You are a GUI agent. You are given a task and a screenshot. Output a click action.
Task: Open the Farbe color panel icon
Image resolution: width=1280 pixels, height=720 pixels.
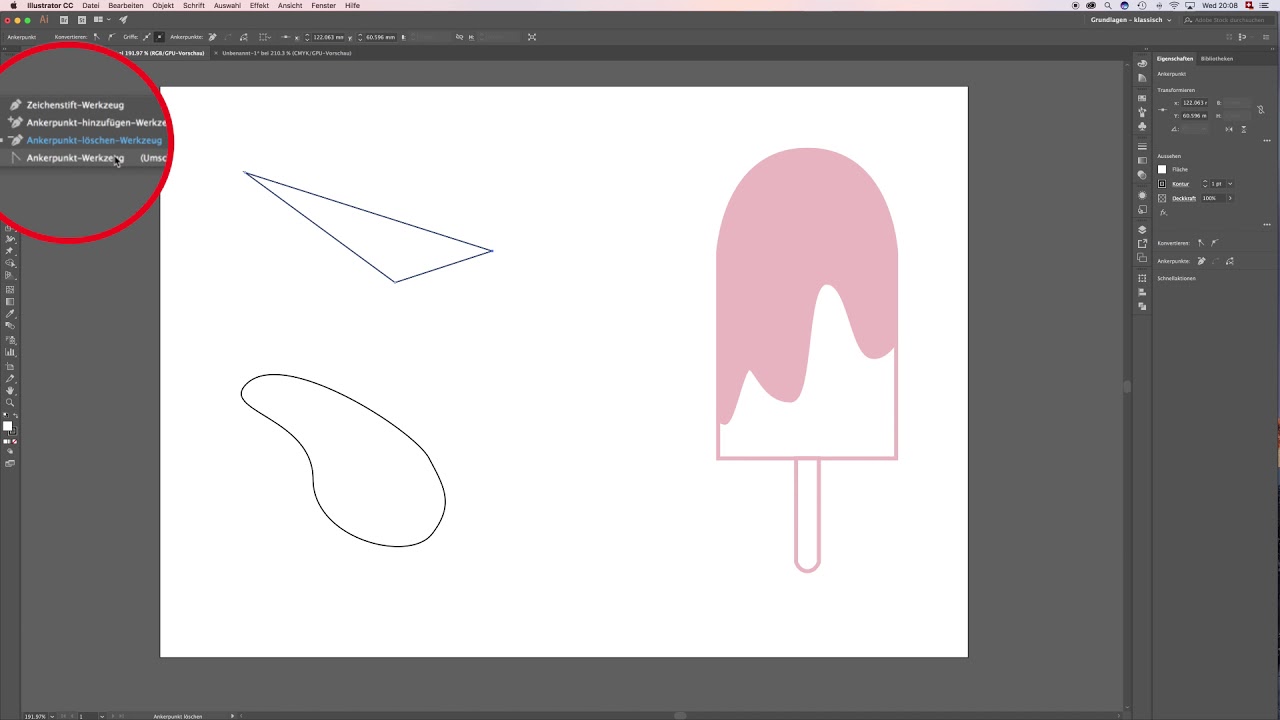click(1142, 63)
